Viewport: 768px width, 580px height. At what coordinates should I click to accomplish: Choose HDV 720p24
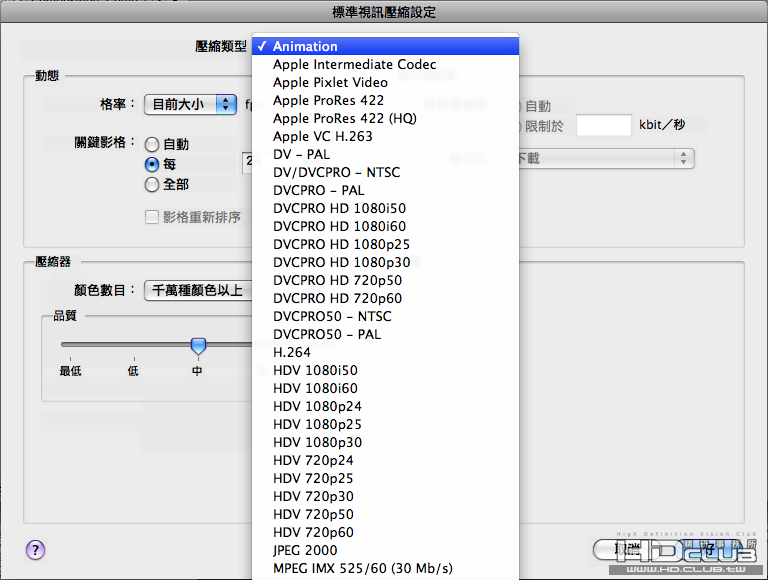[385, 460]
